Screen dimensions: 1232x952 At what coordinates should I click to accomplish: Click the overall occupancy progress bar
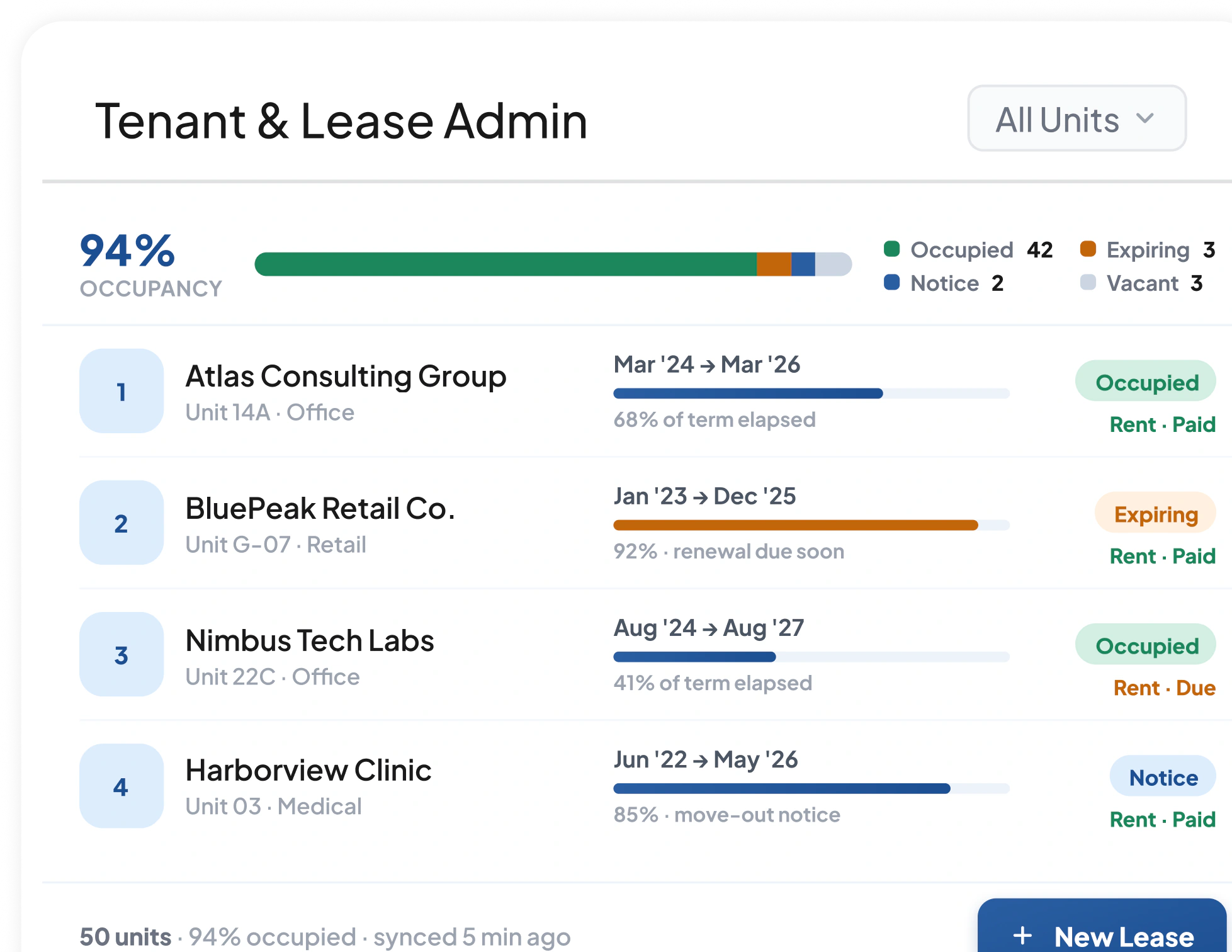tap(553, 264)
